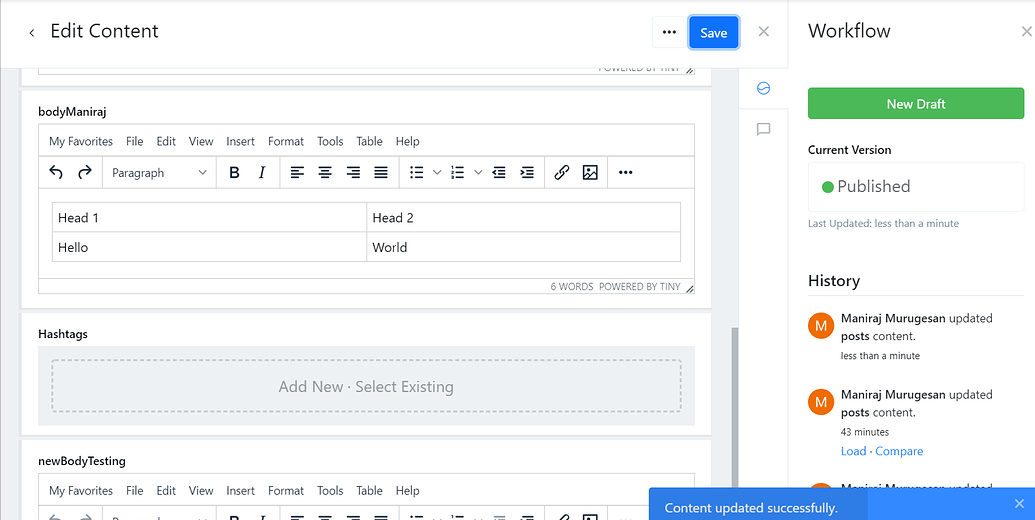The image size is (1035, 520).
Task: Click the Powered by Tiny link in bodyManiraj
Action: click(639, 286)
